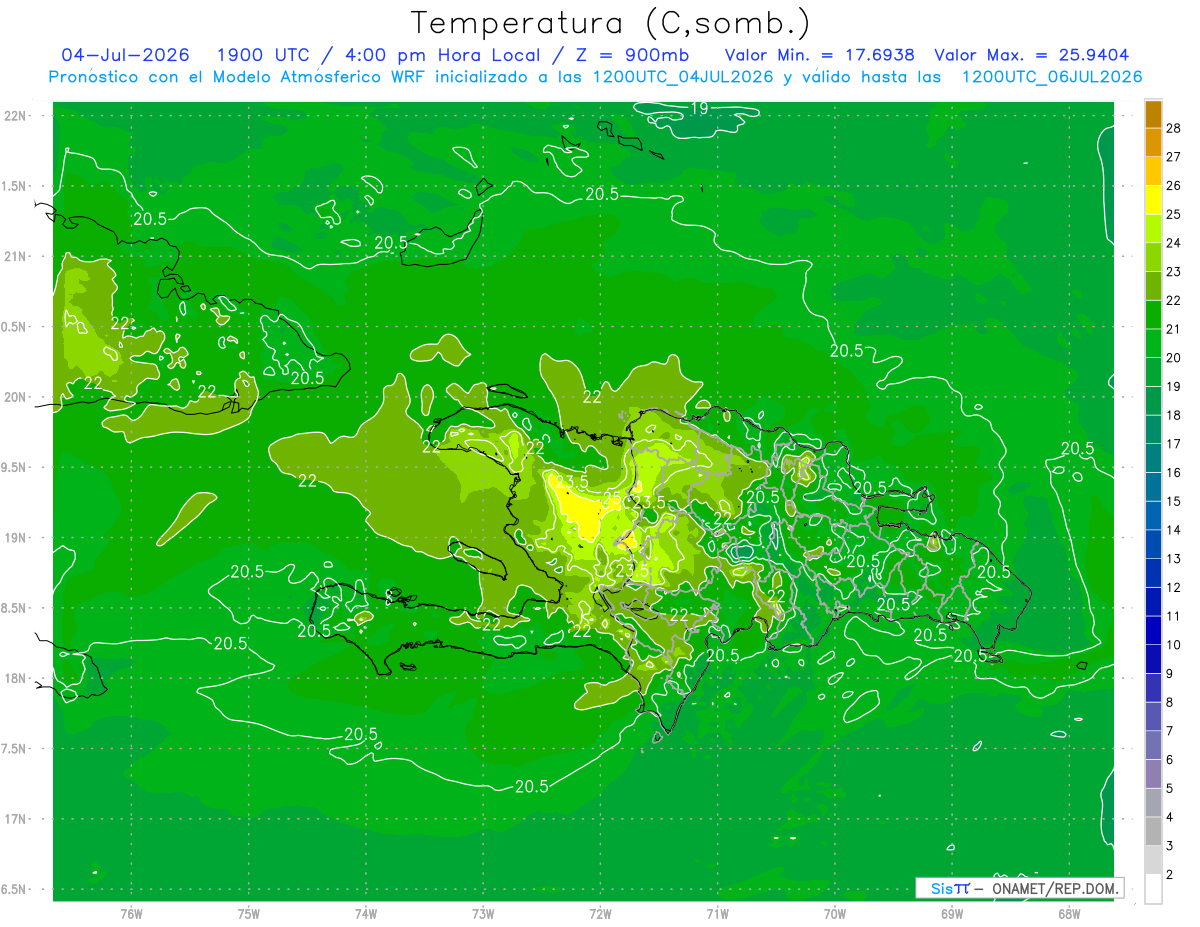Click the '2' label on the color scale
This screenshot has width=1200, height=927.
point(1170,875)
